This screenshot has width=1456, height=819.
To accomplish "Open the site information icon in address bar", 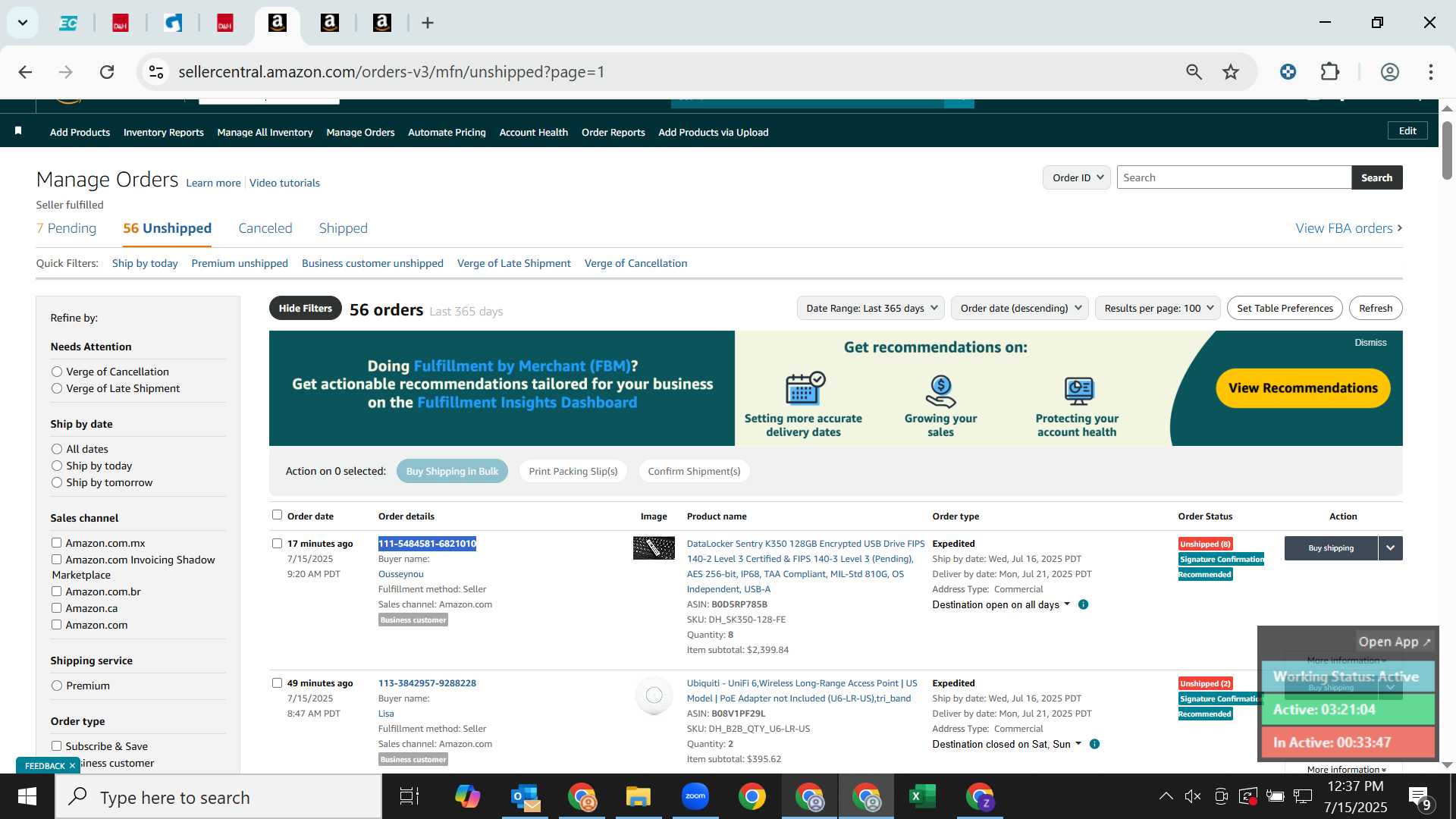I will (156, 72).
